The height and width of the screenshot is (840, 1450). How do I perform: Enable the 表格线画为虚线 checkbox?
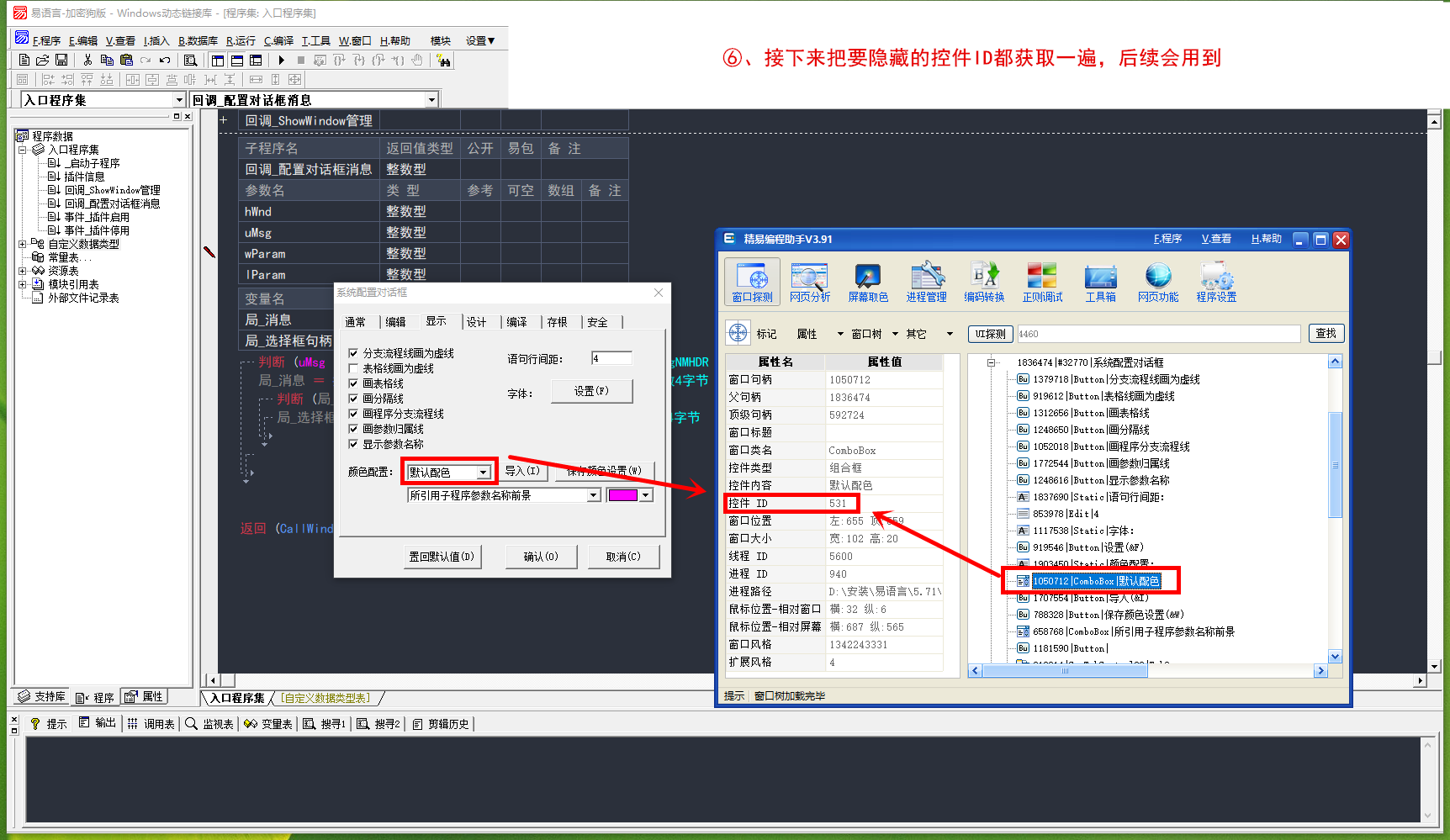354,368
